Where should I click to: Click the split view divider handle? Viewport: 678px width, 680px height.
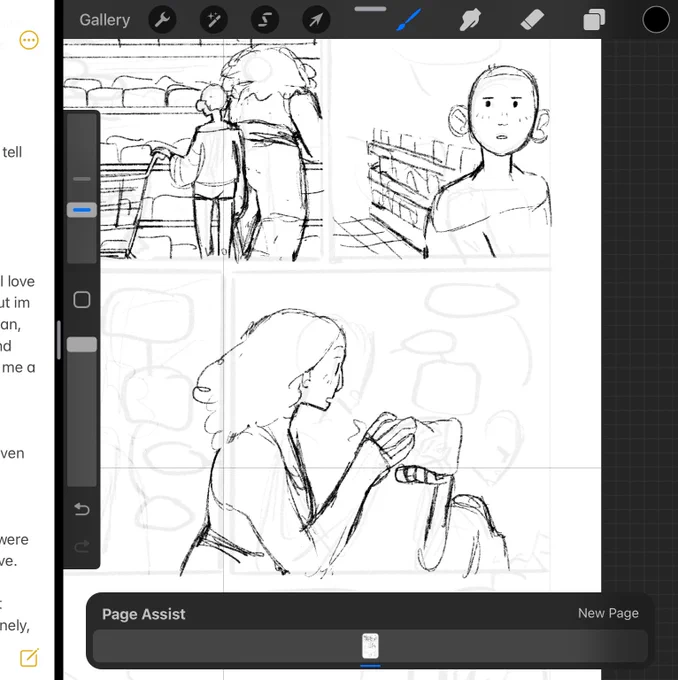(x=59, y=340)
